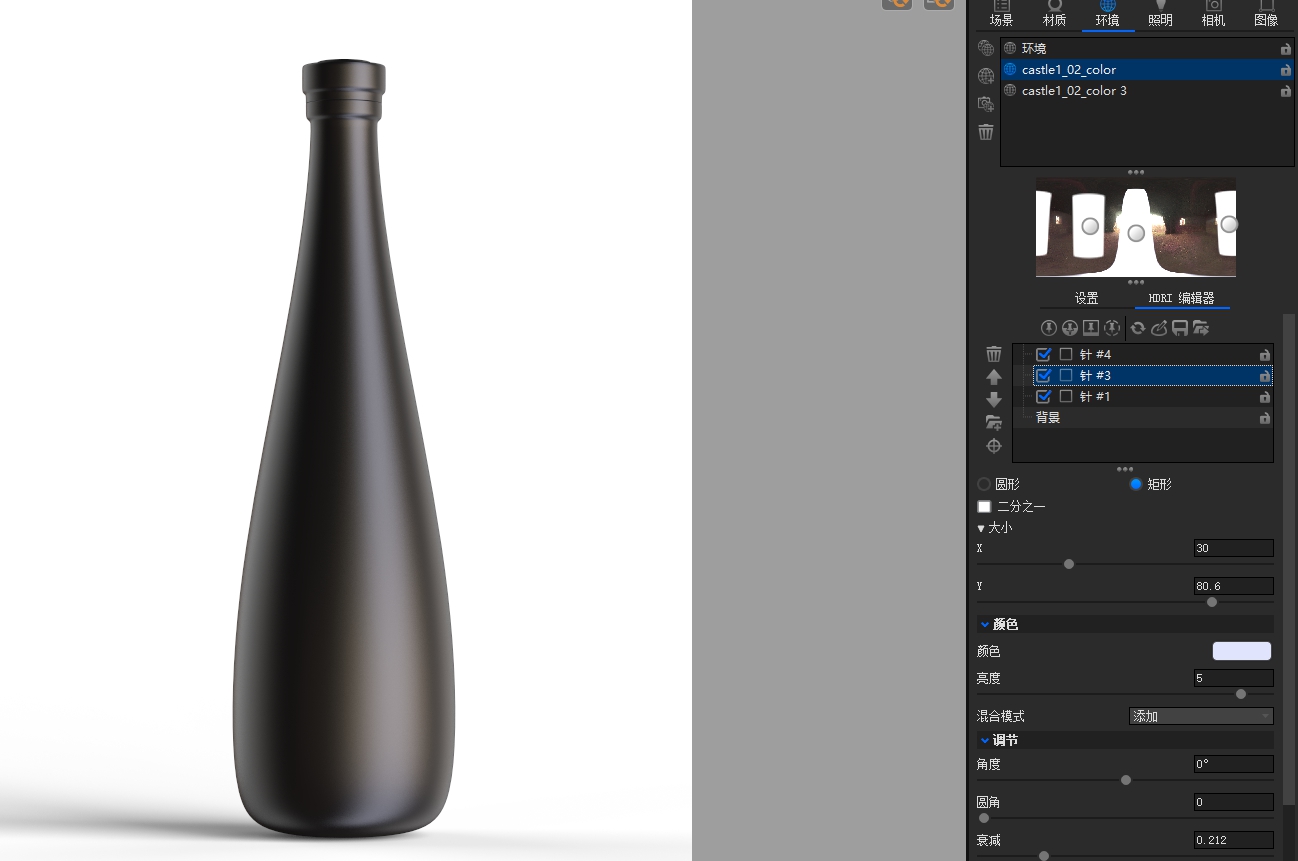
Task: Select the 圆形 radio button
Action: point(984,484)
